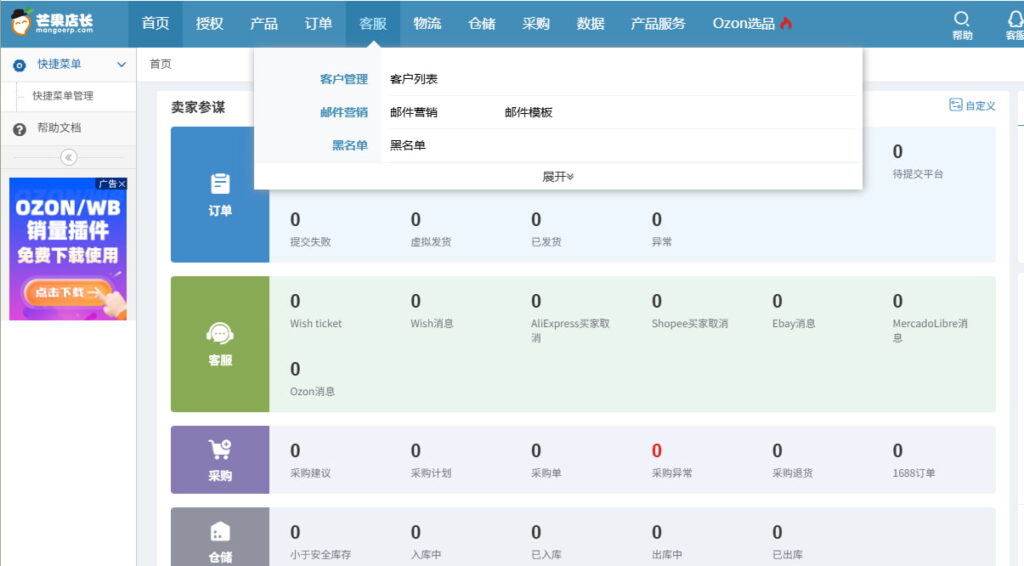This screenshot has height=566, width=1024.
Task: Click the customer service headset tile icon
Action: point(220,334)
